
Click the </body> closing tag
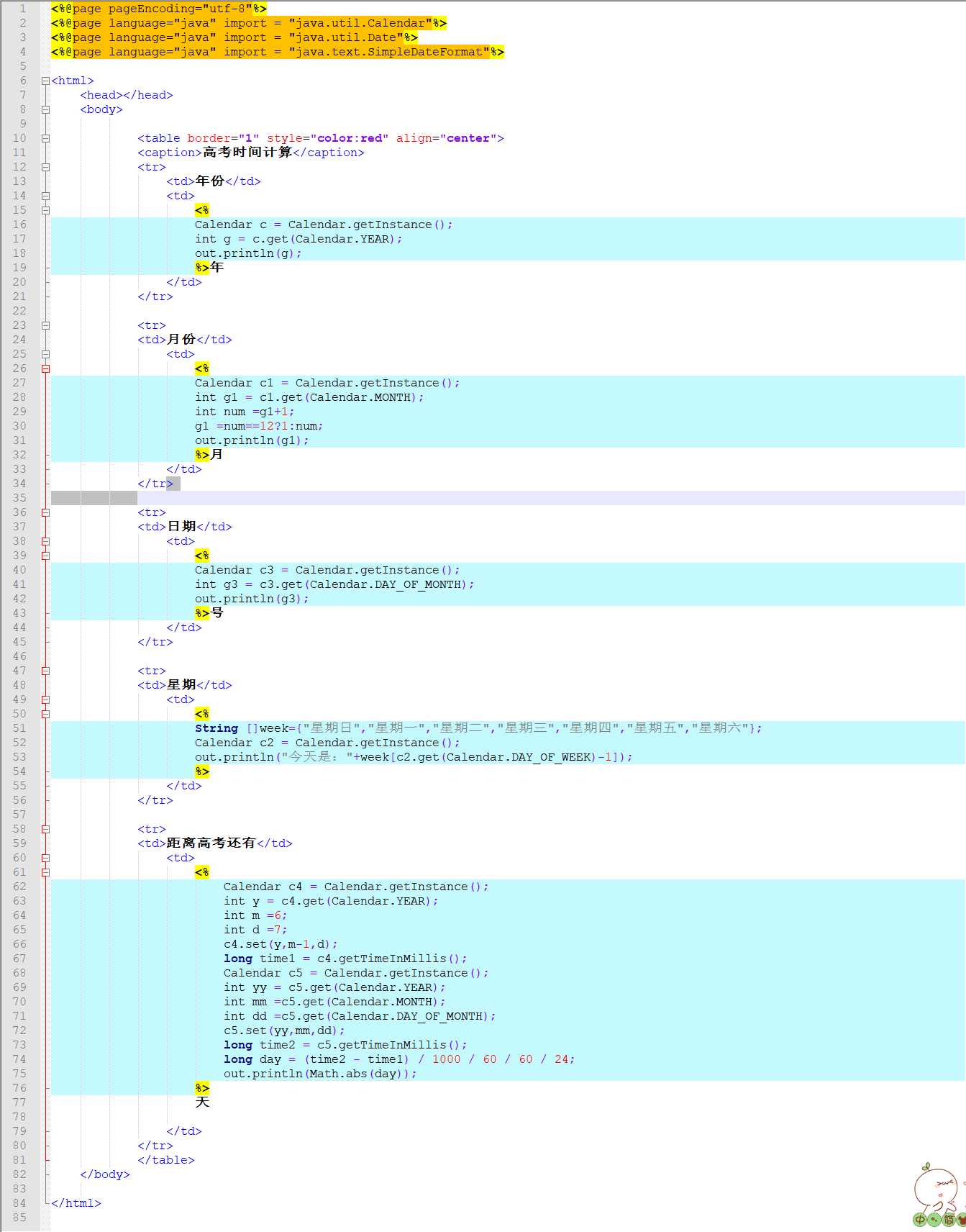click(105, 1174)
